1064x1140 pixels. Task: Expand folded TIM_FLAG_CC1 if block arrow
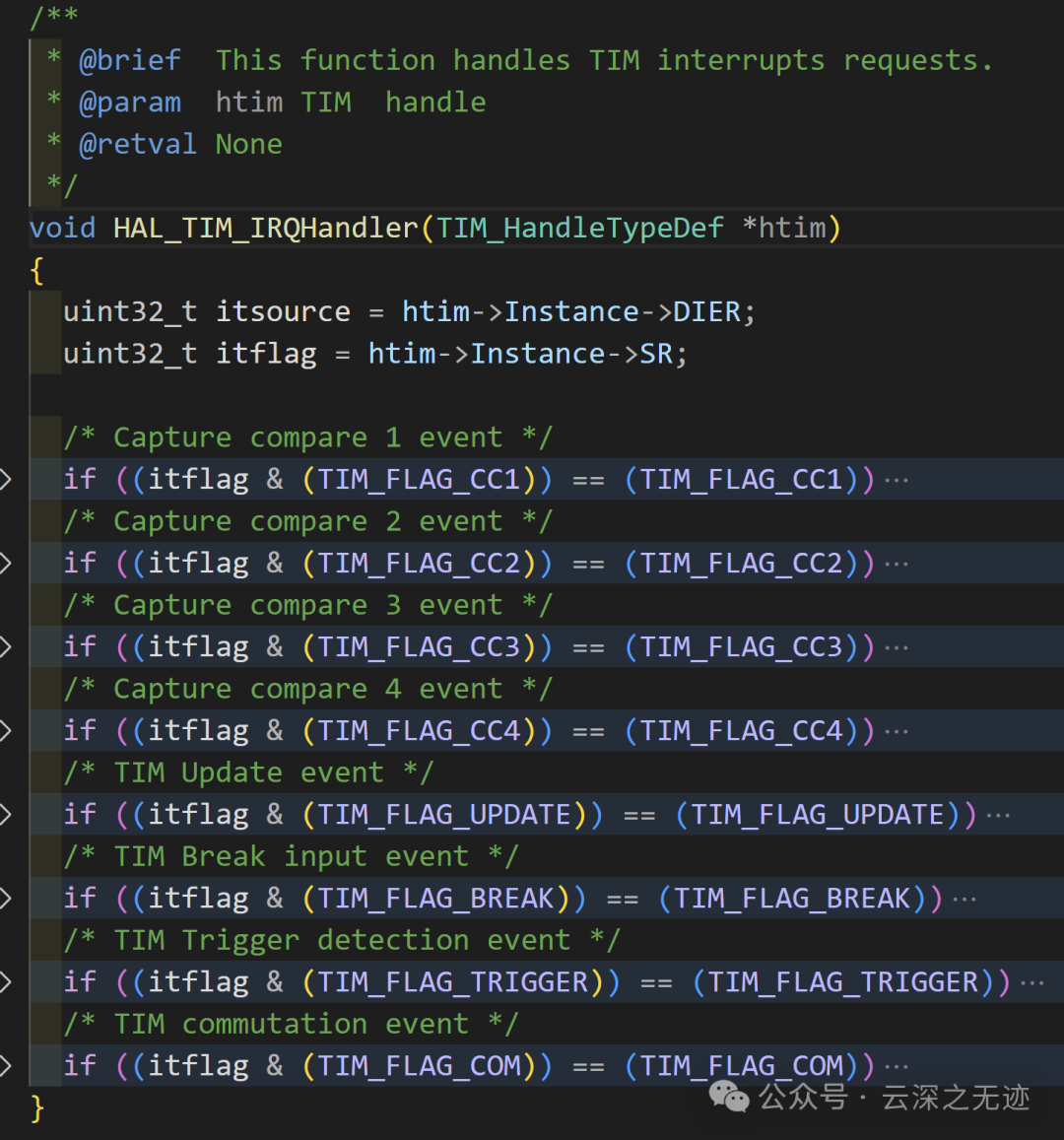click(x=5, y=479)
